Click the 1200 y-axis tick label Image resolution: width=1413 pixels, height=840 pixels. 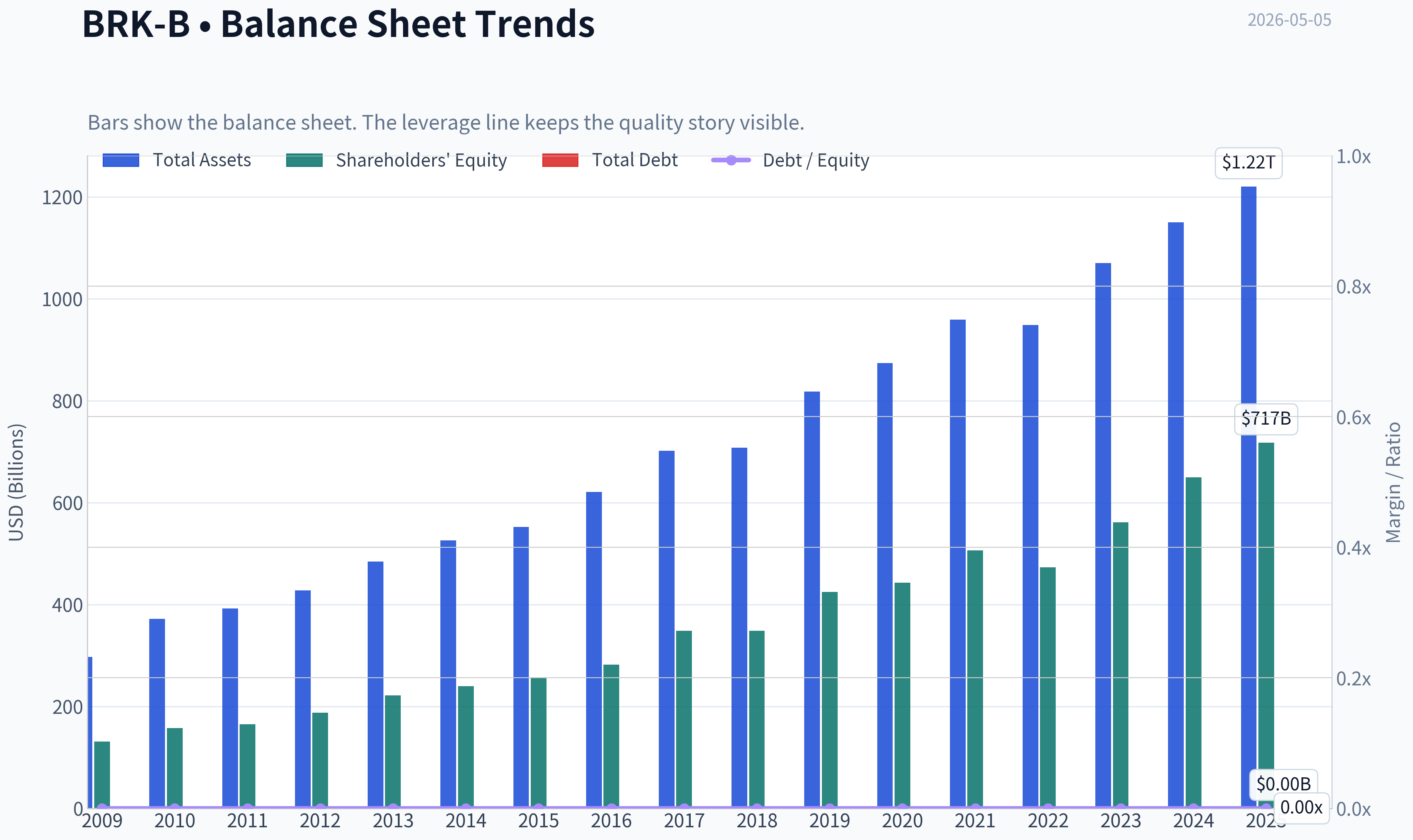[62, 198]
